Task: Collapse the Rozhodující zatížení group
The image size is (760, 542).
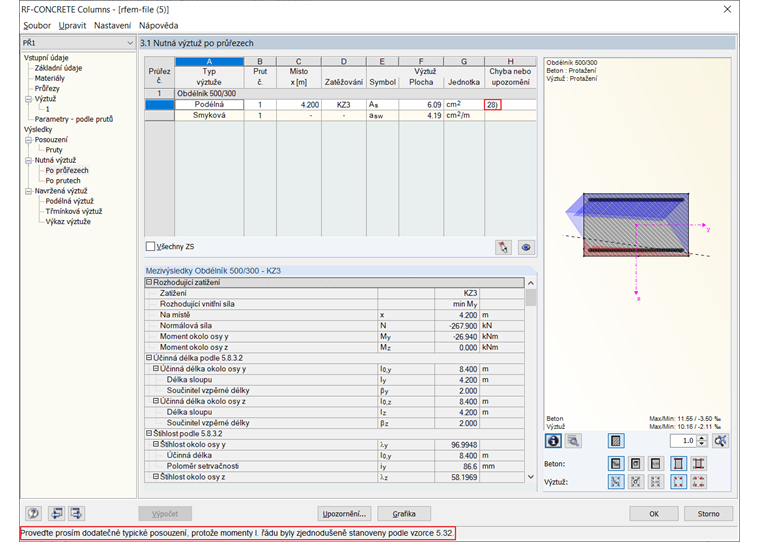Action: tap(149, 282)
